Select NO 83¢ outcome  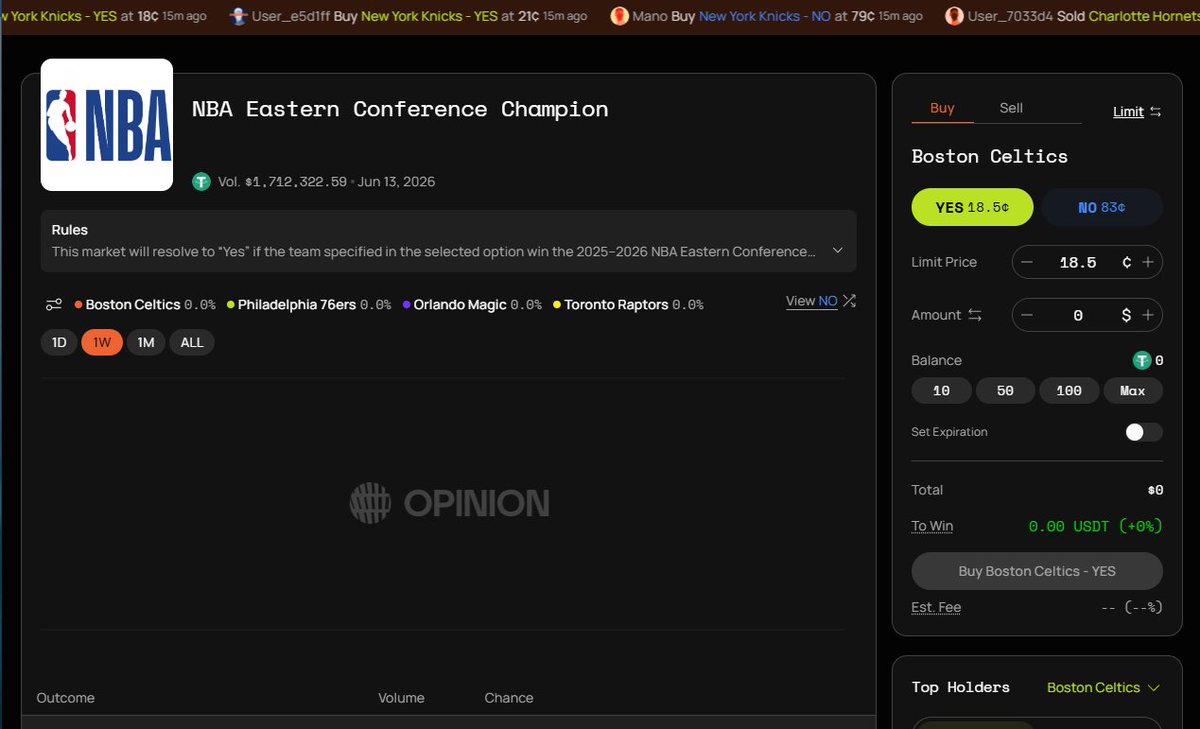coord(1102,207)
